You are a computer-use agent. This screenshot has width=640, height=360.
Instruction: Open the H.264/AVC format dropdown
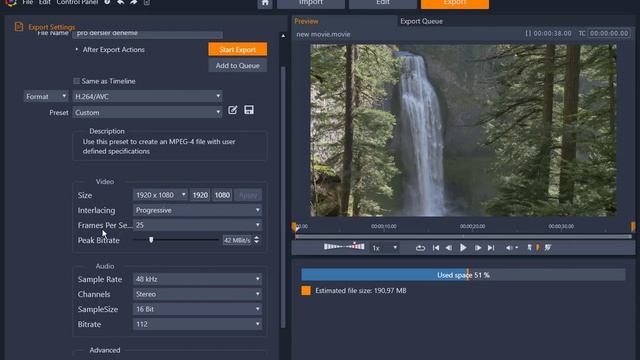[147, 96]
